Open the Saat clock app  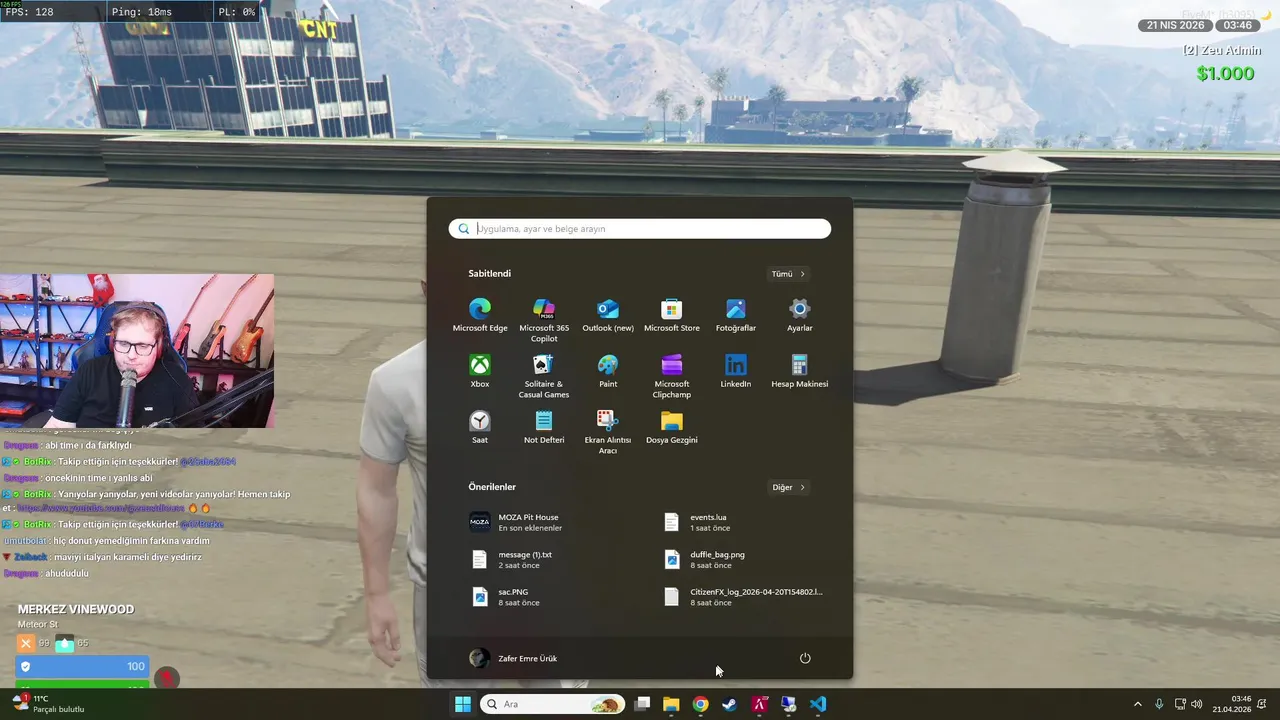pos(480,427)
